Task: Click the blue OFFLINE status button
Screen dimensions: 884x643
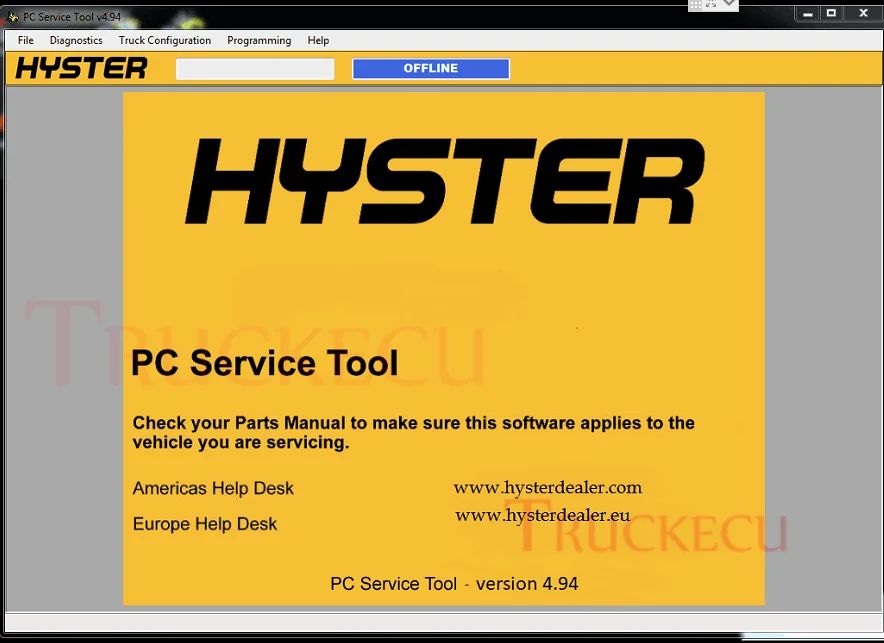Action: point(431,69)
